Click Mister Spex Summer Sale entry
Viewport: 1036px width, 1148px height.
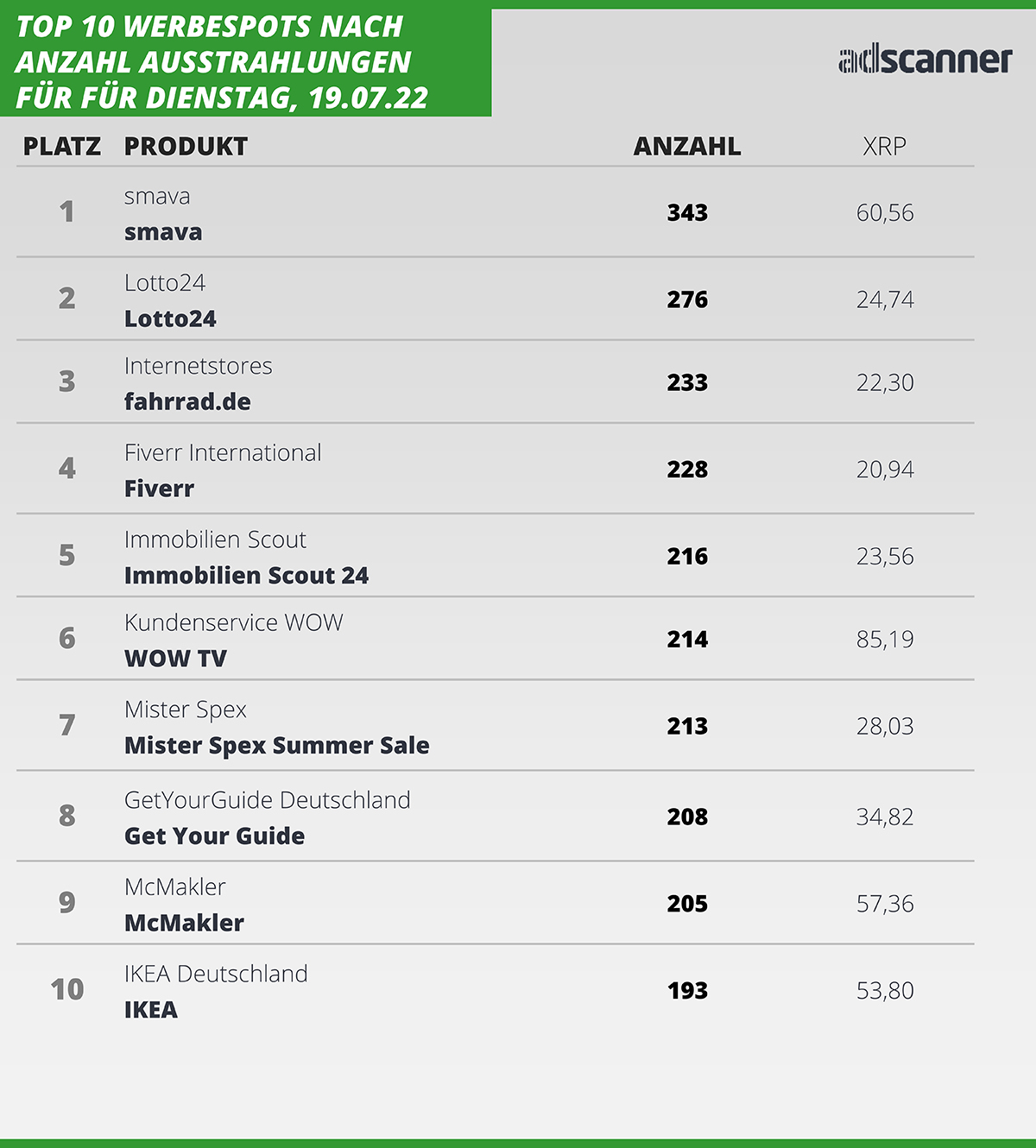pyautogui.click(x=276, y=746)
